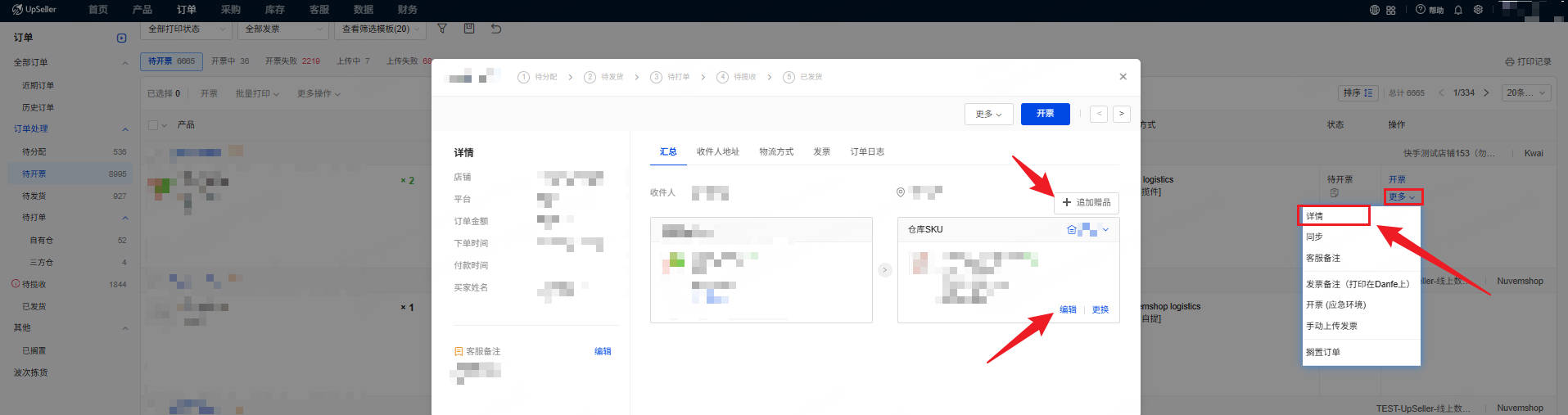Go to next order with > button
The width and height of the screenshot is (1568, 415).
point(1121,114)
